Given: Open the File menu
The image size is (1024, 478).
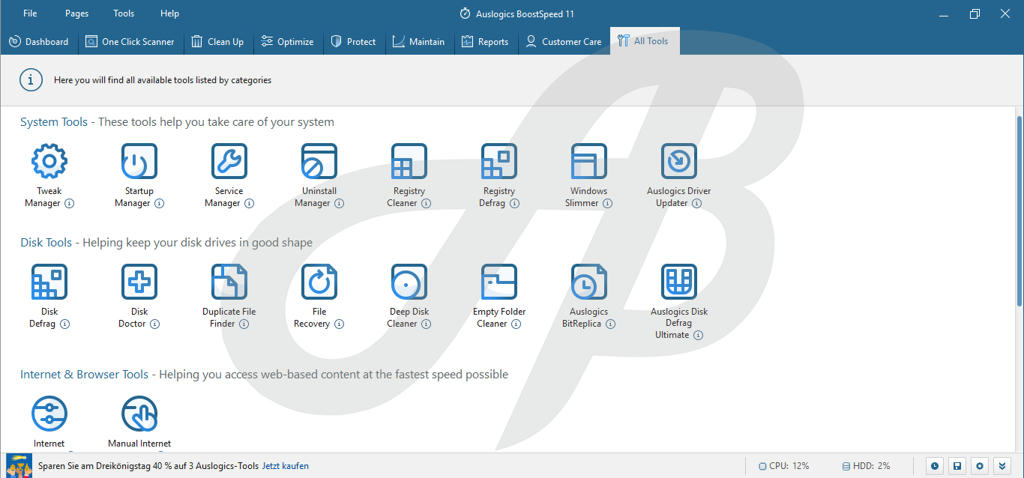Looking at the screenshot, I should click(30, 13).
